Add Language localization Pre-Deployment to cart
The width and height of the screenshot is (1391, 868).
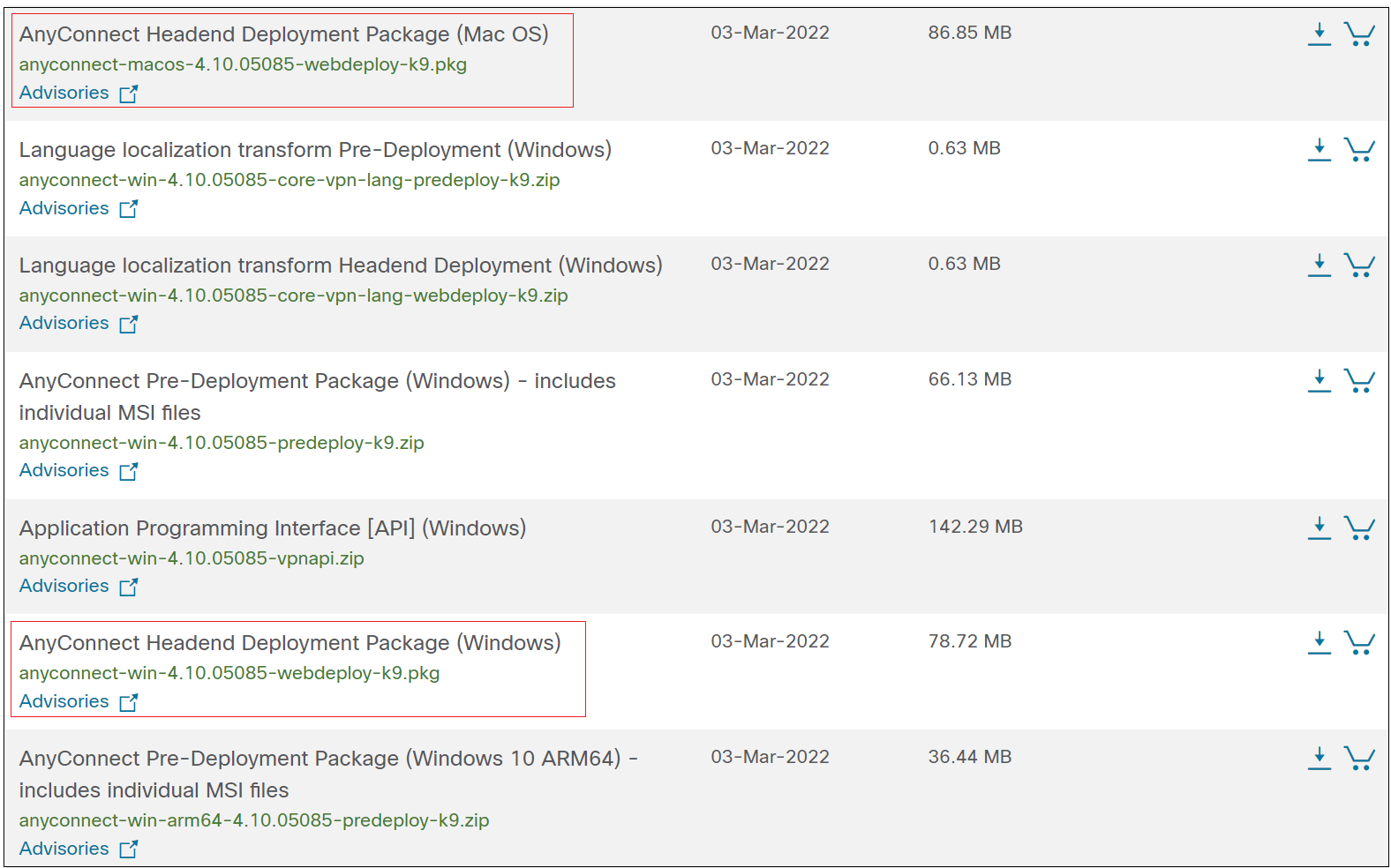[1359, 150]
